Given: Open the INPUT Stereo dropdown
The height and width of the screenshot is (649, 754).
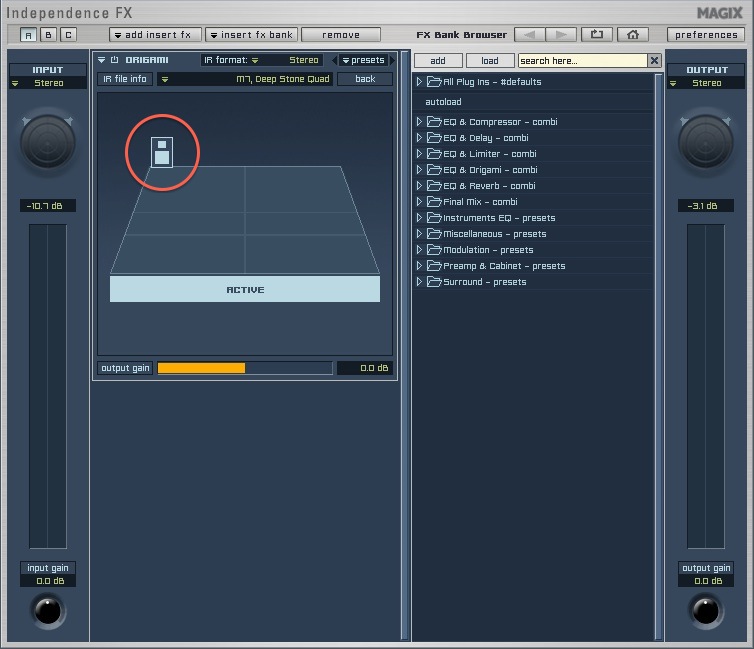Looking at the screenshot, I should pyautogui.click(x=48, y=83).
